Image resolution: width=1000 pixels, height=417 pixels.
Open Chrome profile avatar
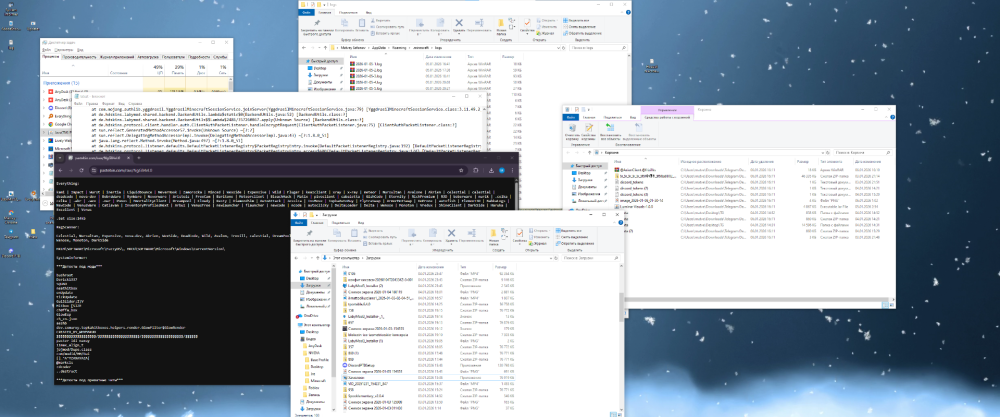(502, 170)
